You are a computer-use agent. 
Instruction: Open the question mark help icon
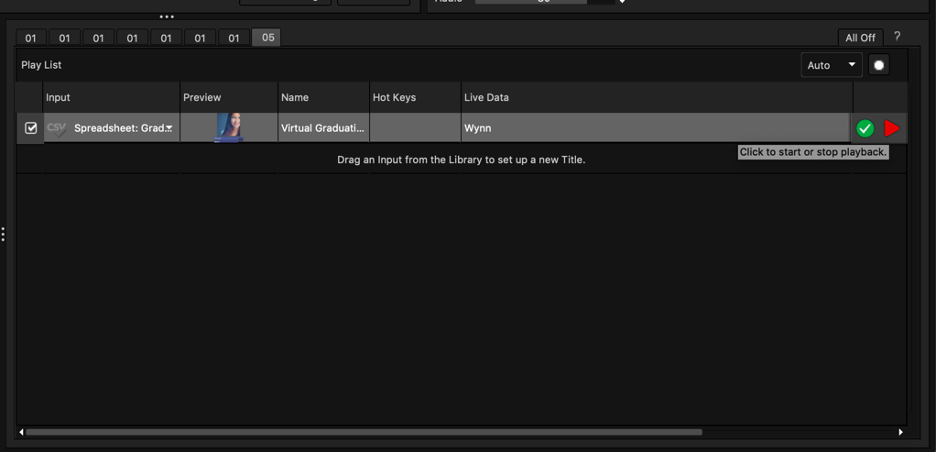coord(897,36)
